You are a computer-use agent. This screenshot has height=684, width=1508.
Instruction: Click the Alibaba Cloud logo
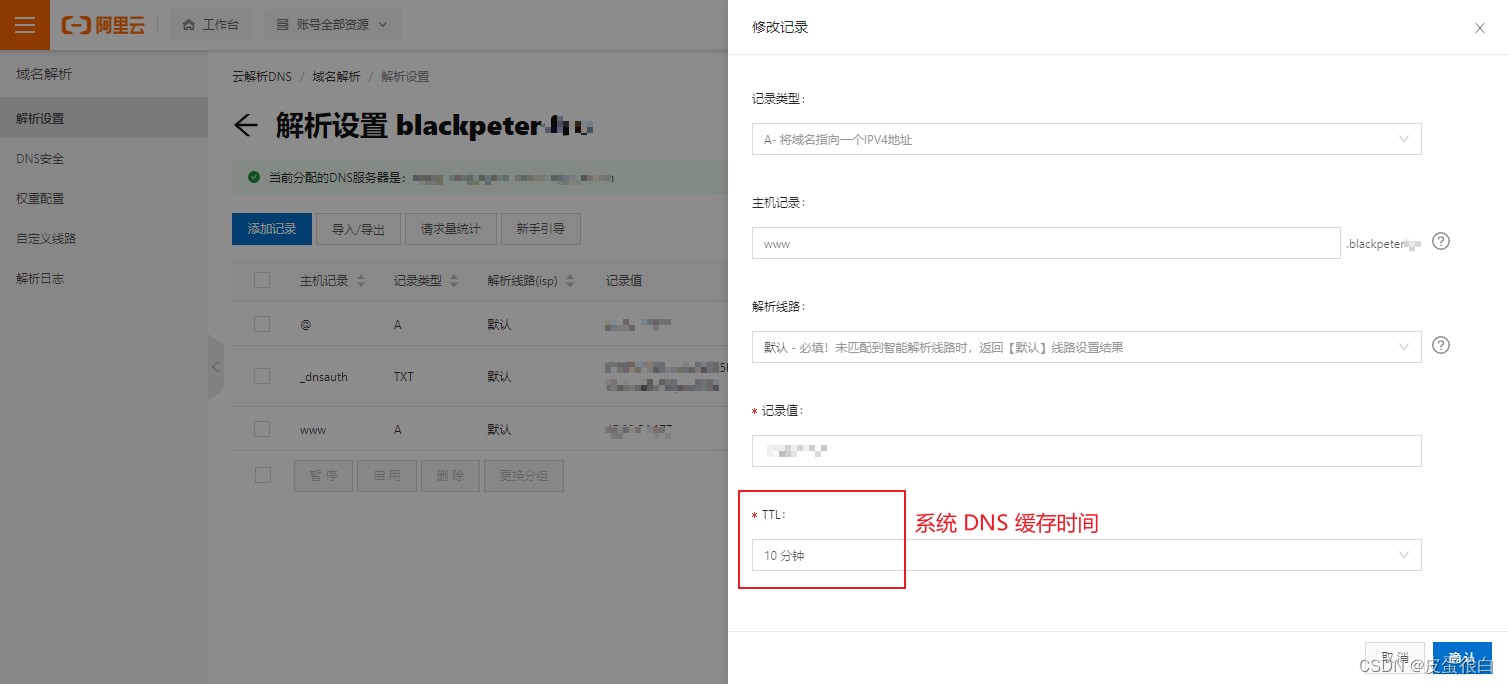[x=103, y=25]
